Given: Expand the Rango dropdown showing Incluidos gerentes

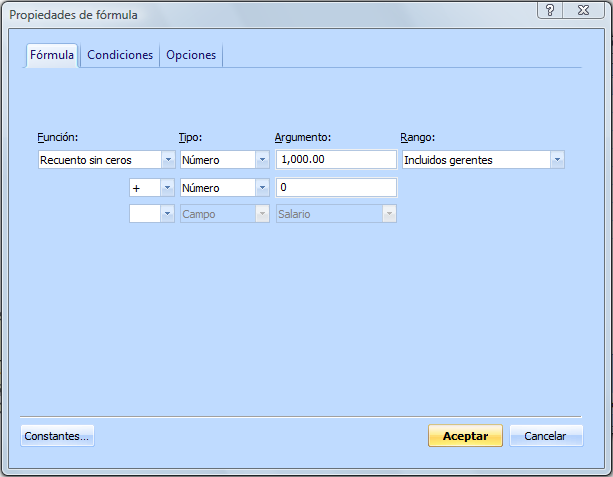Looking at the screenshot, I should (557, 160).
